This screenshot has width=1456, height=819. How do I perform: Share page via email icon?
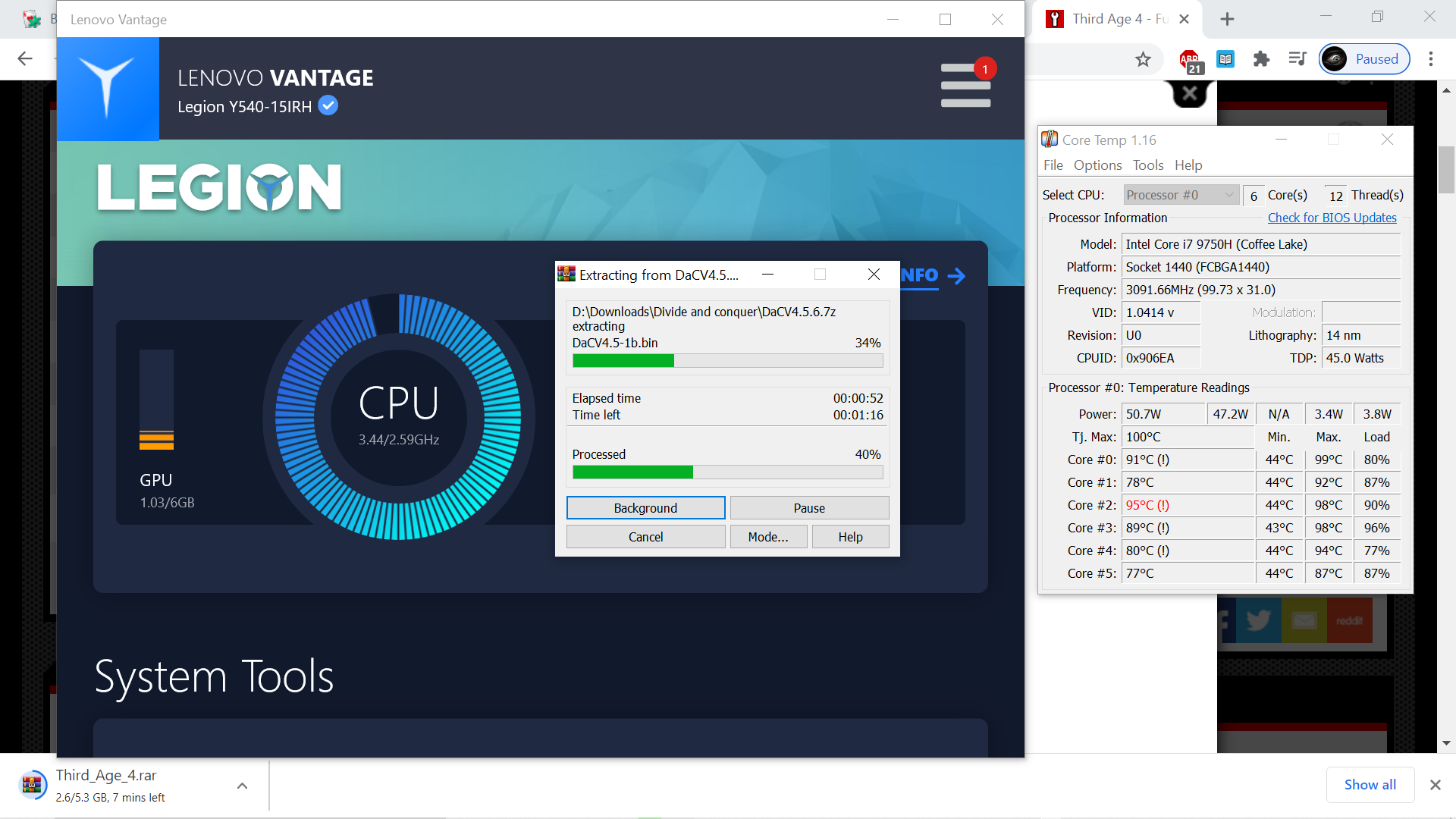point(1304,620)
